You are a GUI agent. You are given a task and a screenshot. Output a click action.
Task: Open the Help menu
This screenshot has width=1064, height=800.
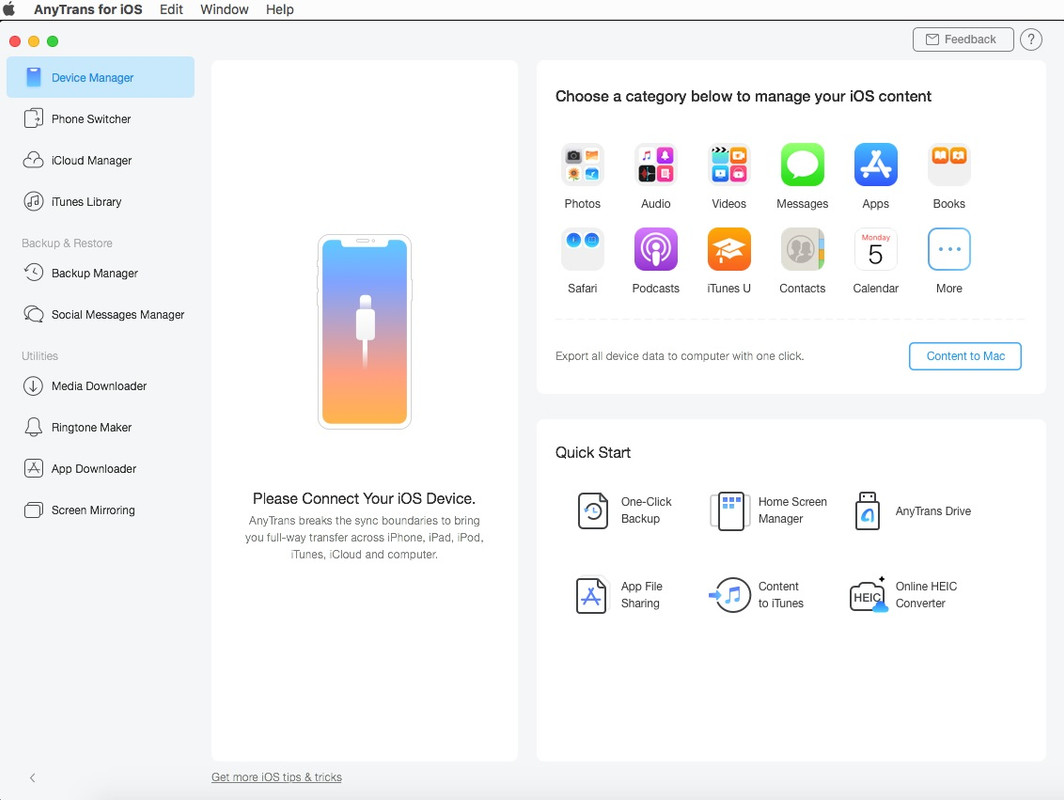(x=280, y=9)
